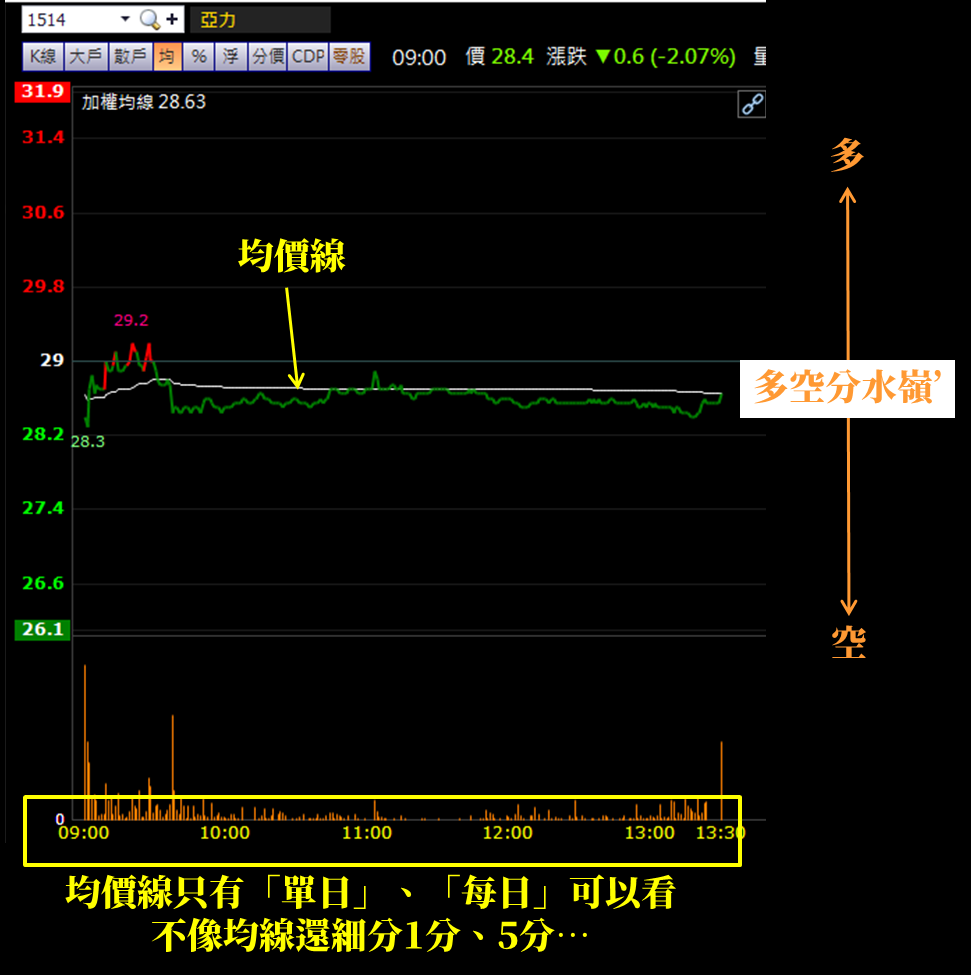Click the 09:00 time display at the top
971x975 pixels.
click(419, 57)
